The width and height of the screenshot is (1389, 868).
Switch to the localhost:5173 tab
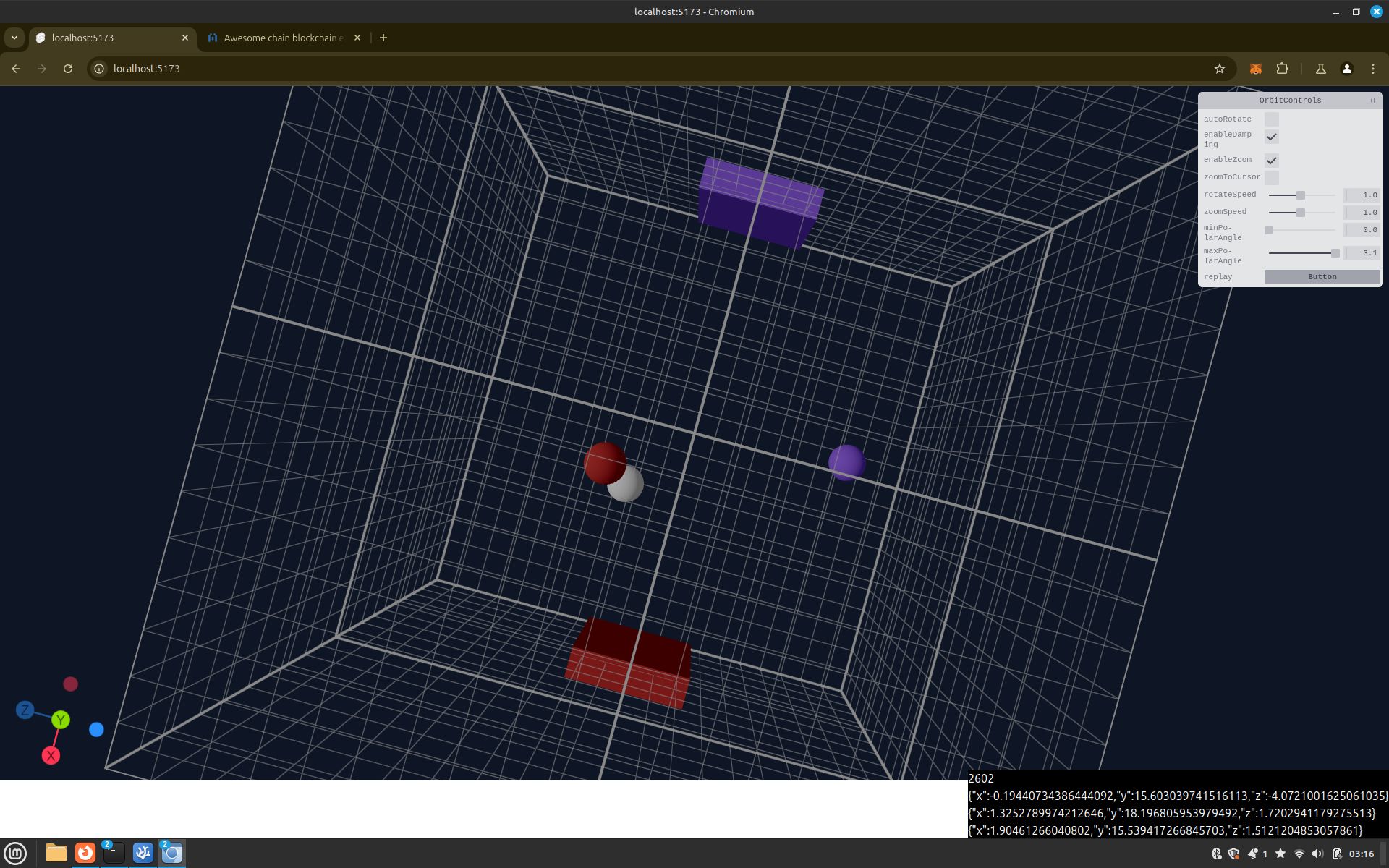113,38
